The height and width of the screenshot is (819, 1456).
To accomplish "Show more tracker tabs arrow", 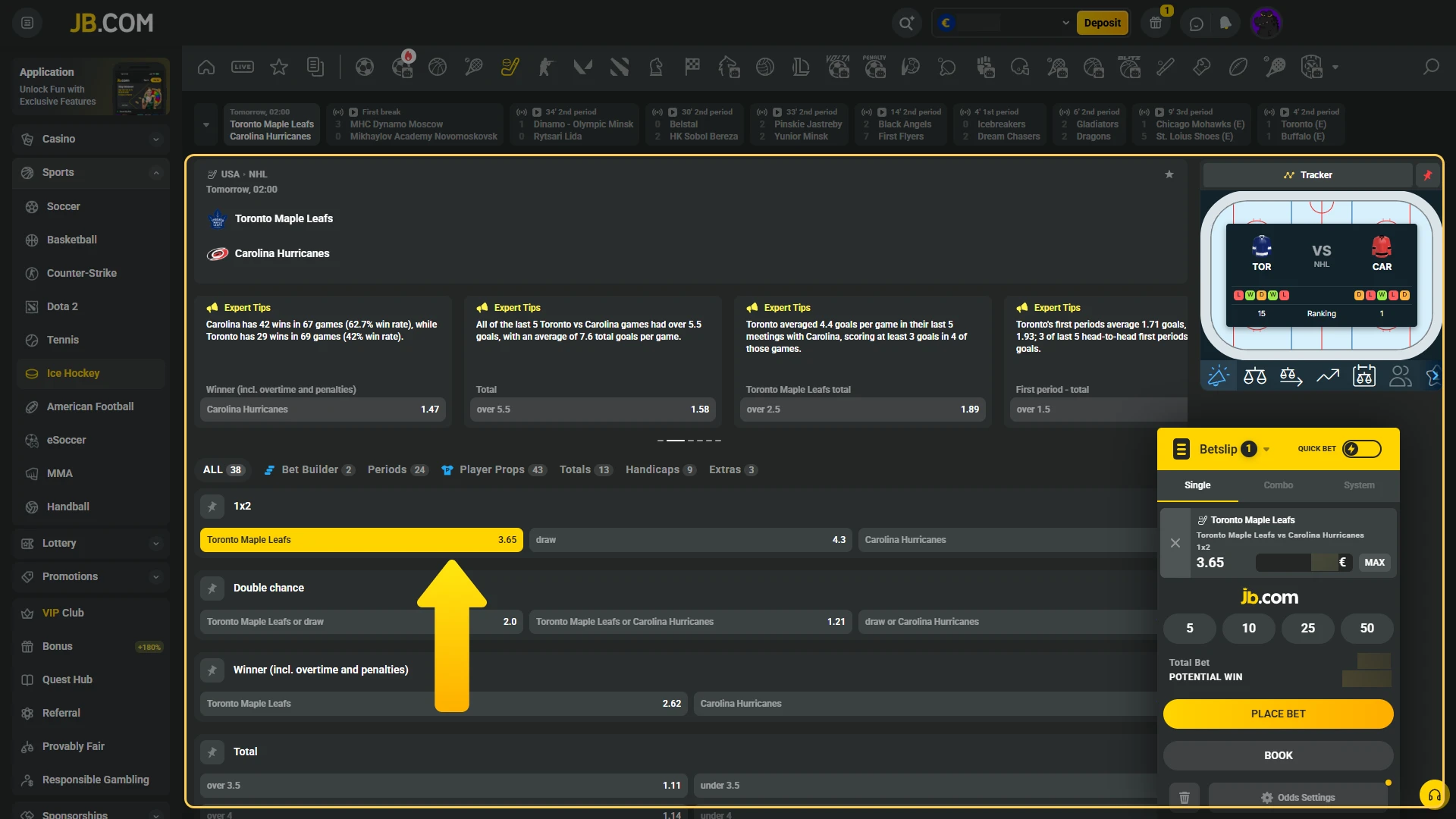I will coord(1434,376).
